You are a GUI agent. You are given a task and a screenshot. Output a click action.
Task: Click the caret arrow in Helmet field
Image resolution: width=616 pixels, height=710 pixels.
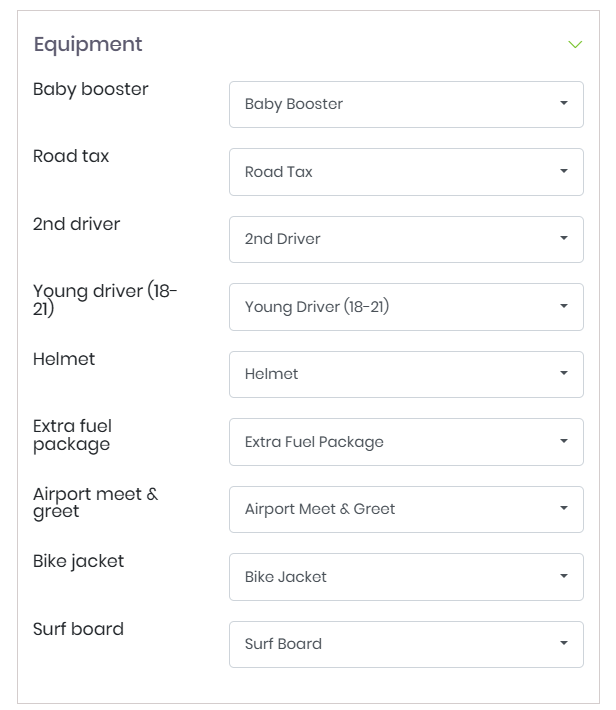pos(564,374)
